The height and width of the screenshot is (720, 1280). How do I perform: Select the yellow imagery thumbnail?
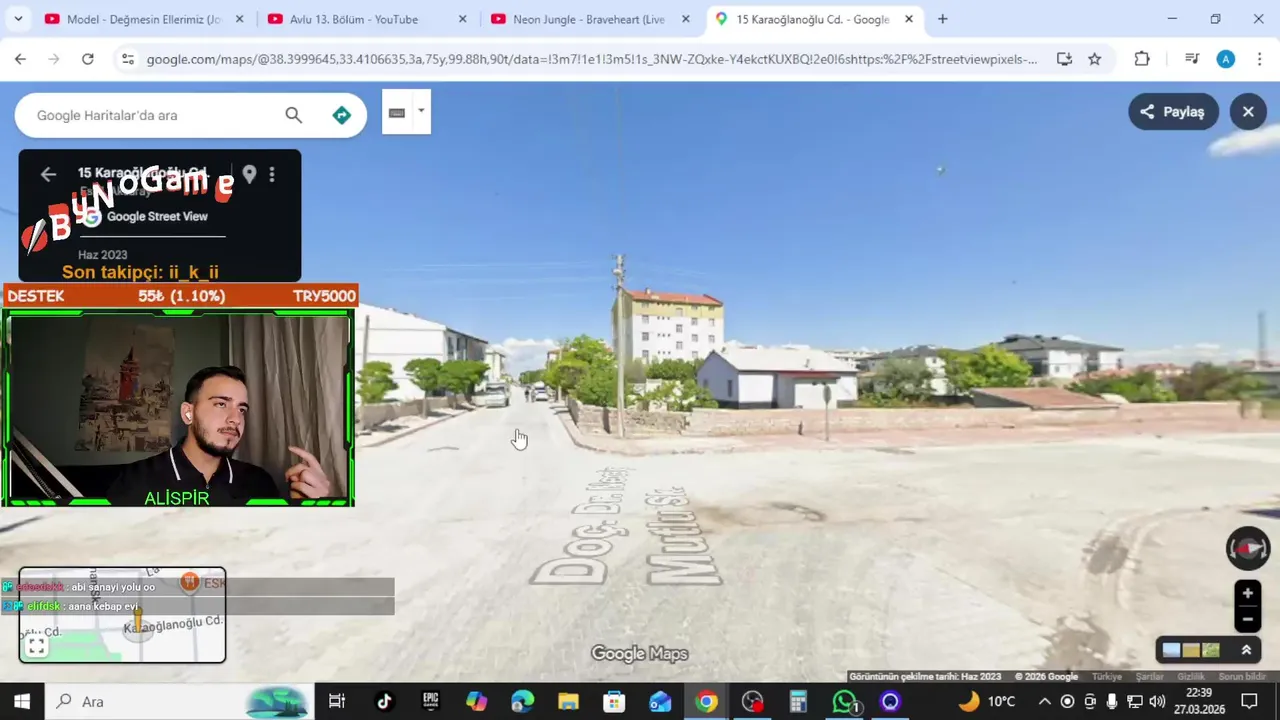(1191, 650)
